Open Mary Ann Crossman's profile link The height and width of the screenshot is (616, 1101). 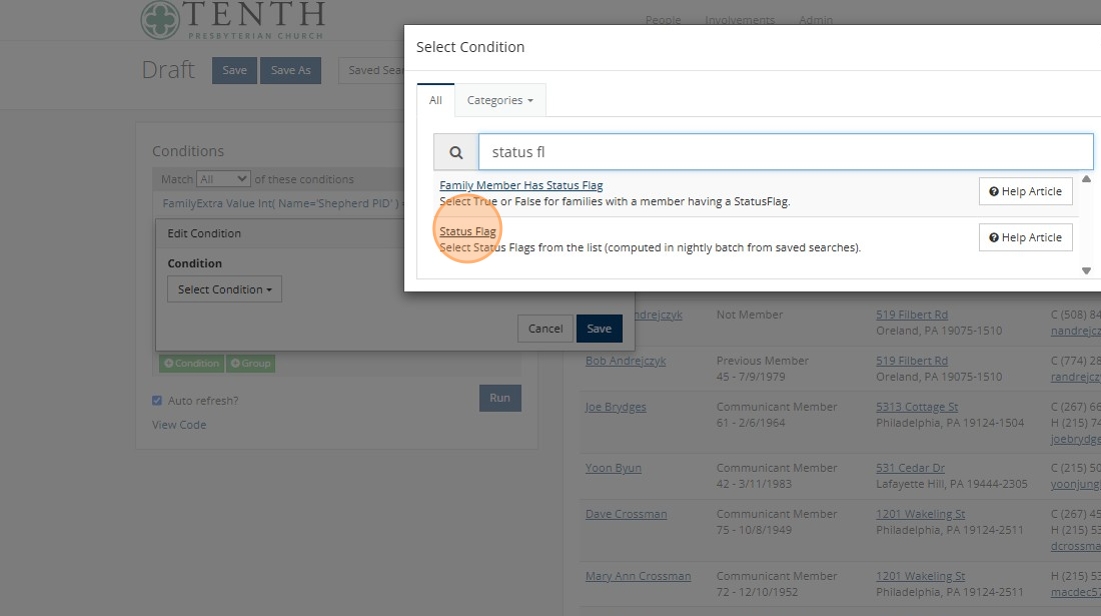(x=638, y=576)
